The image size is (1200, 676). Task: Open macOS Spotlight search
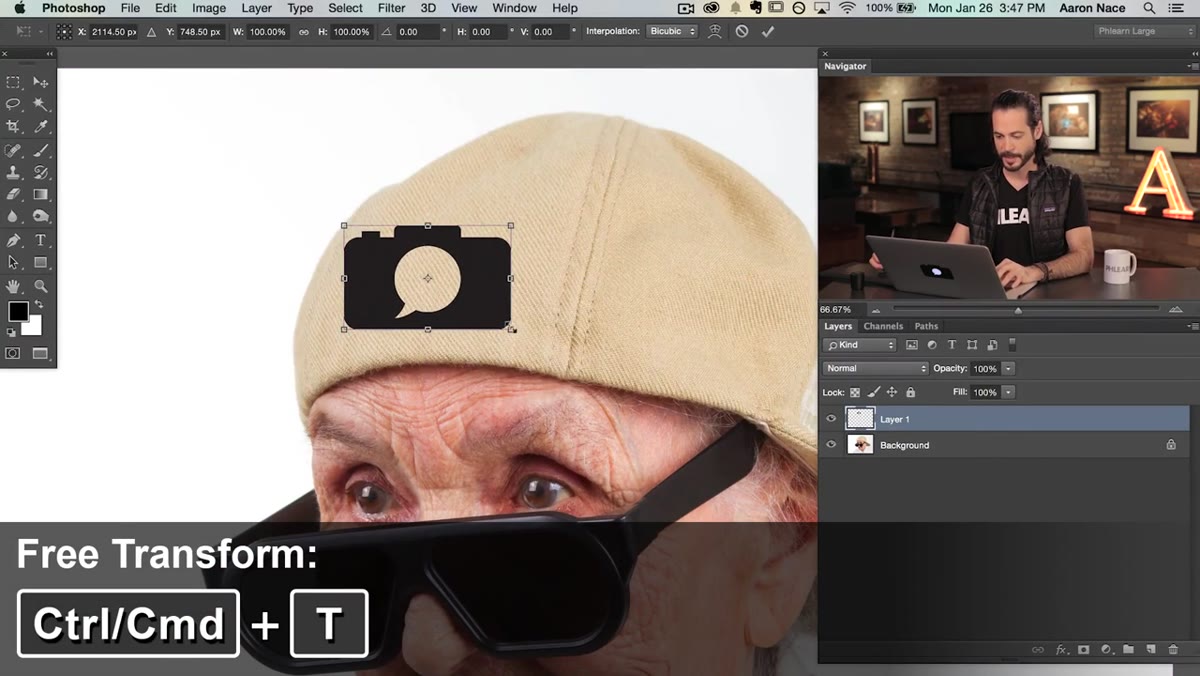click(1150, 8)
